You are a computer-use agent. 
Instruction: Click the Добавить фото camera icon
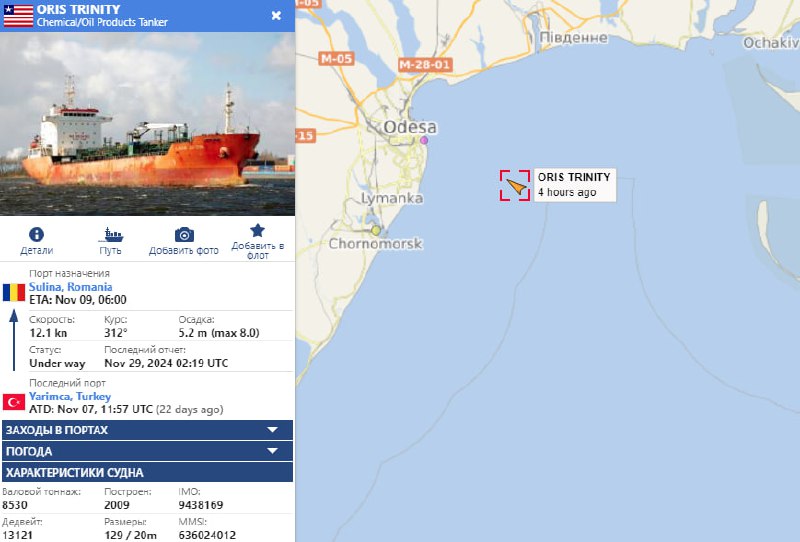coord(184,235)
